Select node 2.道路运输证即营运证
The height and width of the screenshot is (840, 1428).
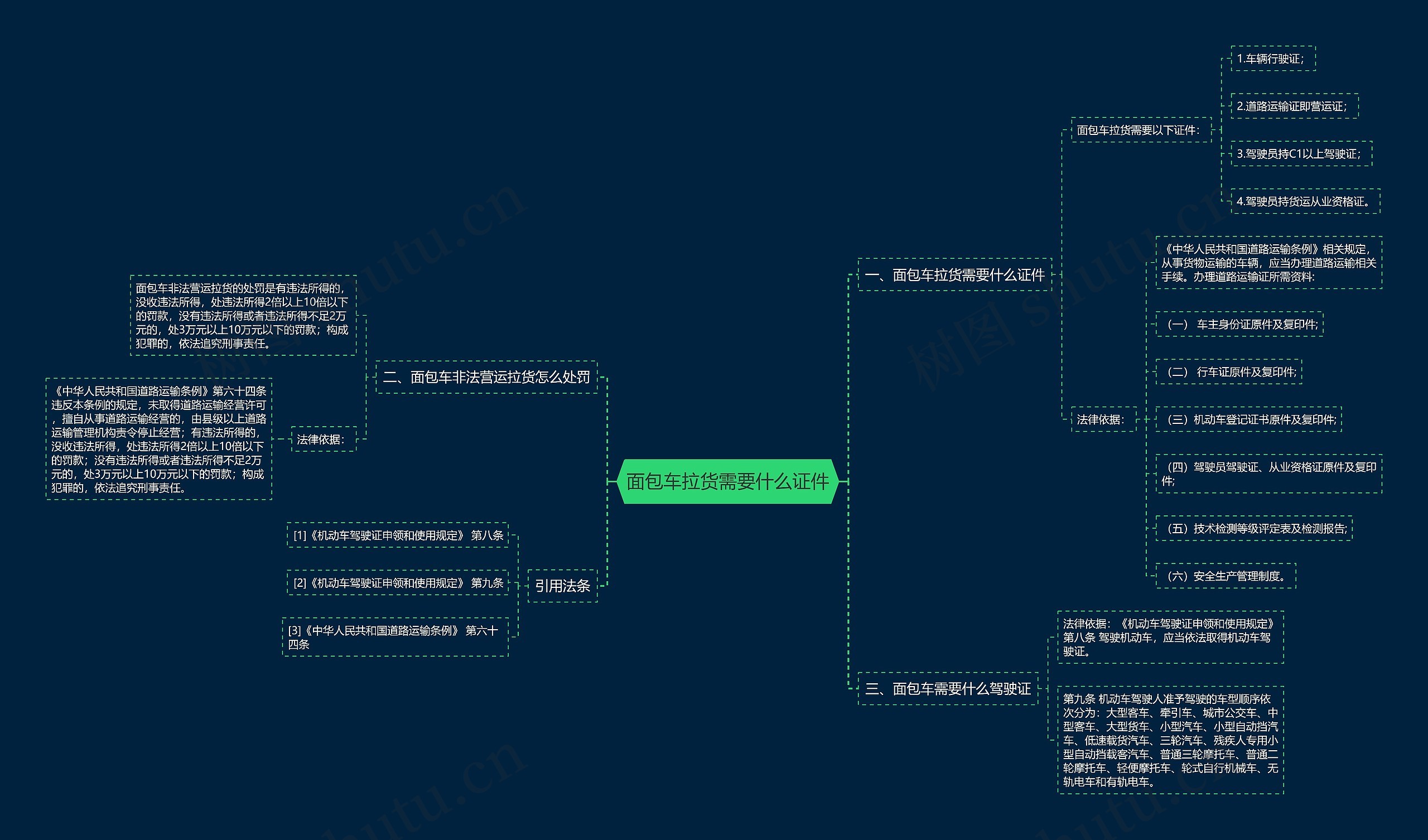1294,106
